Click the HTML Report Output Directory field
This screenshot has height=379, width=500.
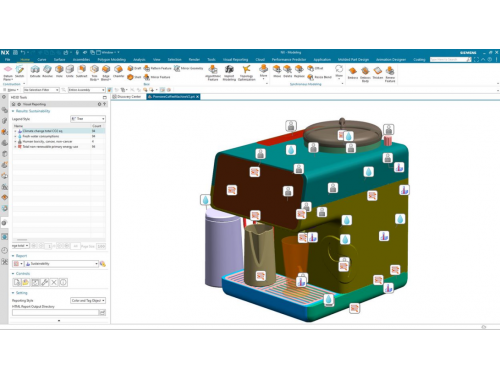click(55, 312)
